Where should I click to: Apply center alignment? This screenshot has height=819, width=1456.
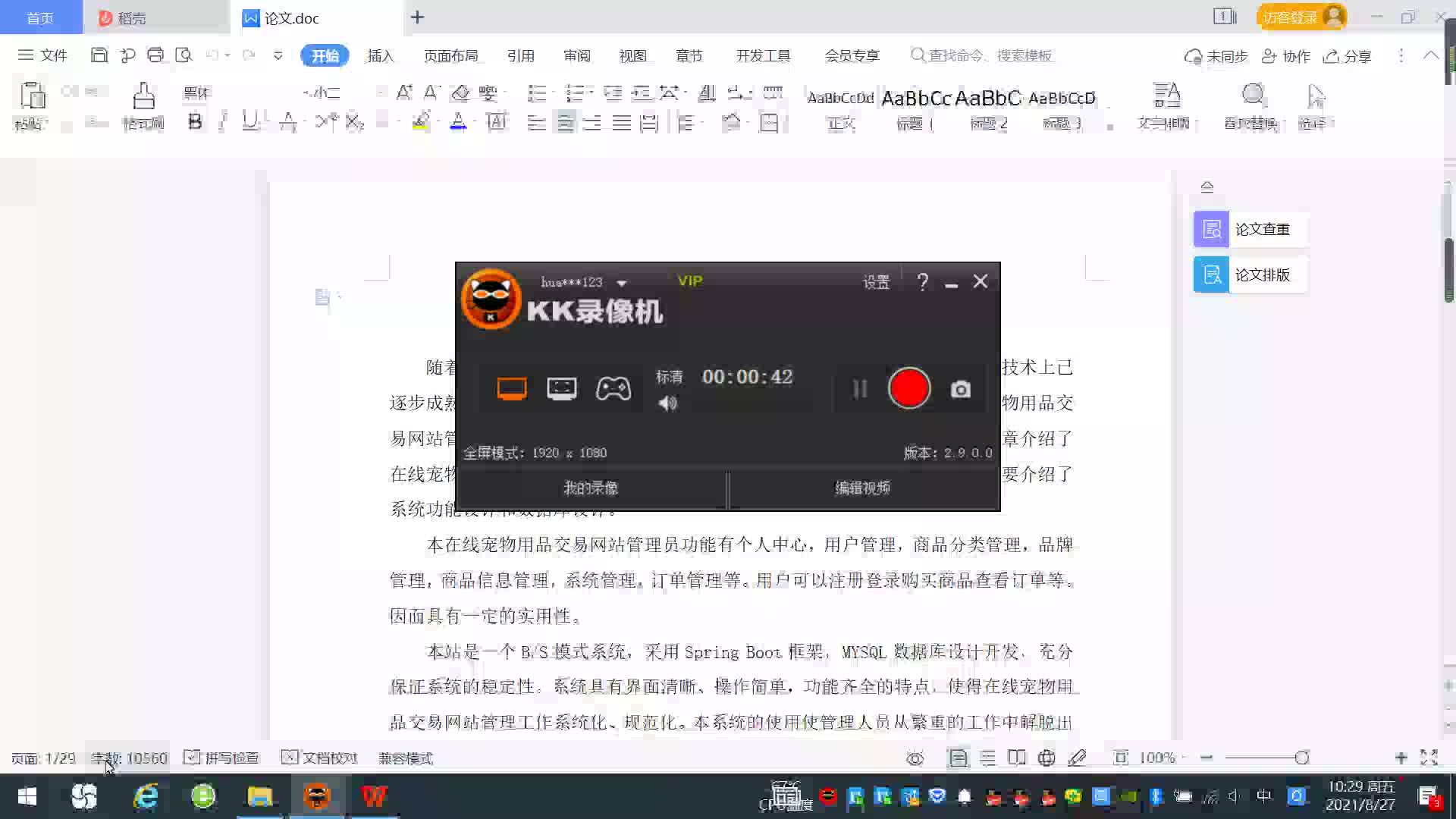click(x=565, y=123)
